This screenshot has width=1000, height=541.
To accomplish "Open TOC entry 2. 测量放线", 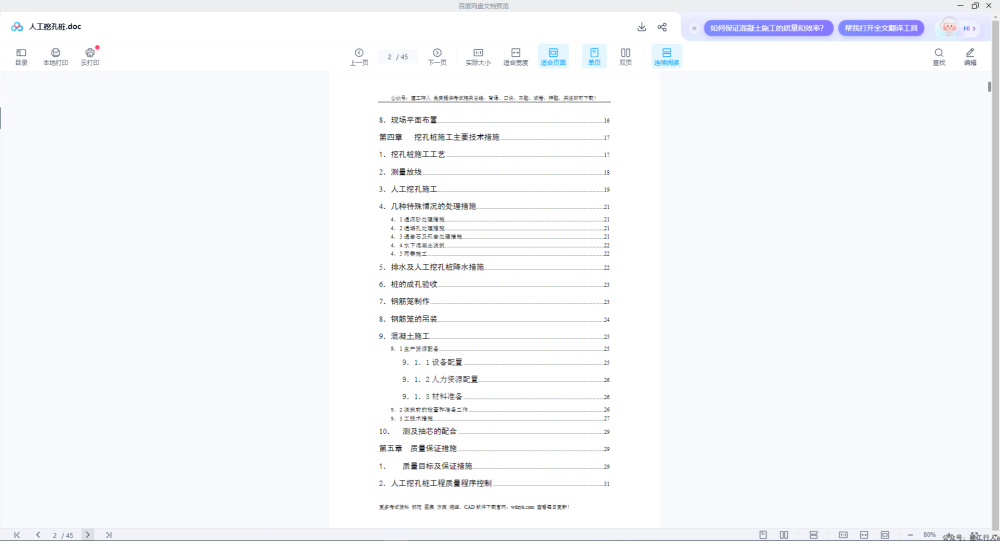I will pyautogui.click(x=494, y=172).
